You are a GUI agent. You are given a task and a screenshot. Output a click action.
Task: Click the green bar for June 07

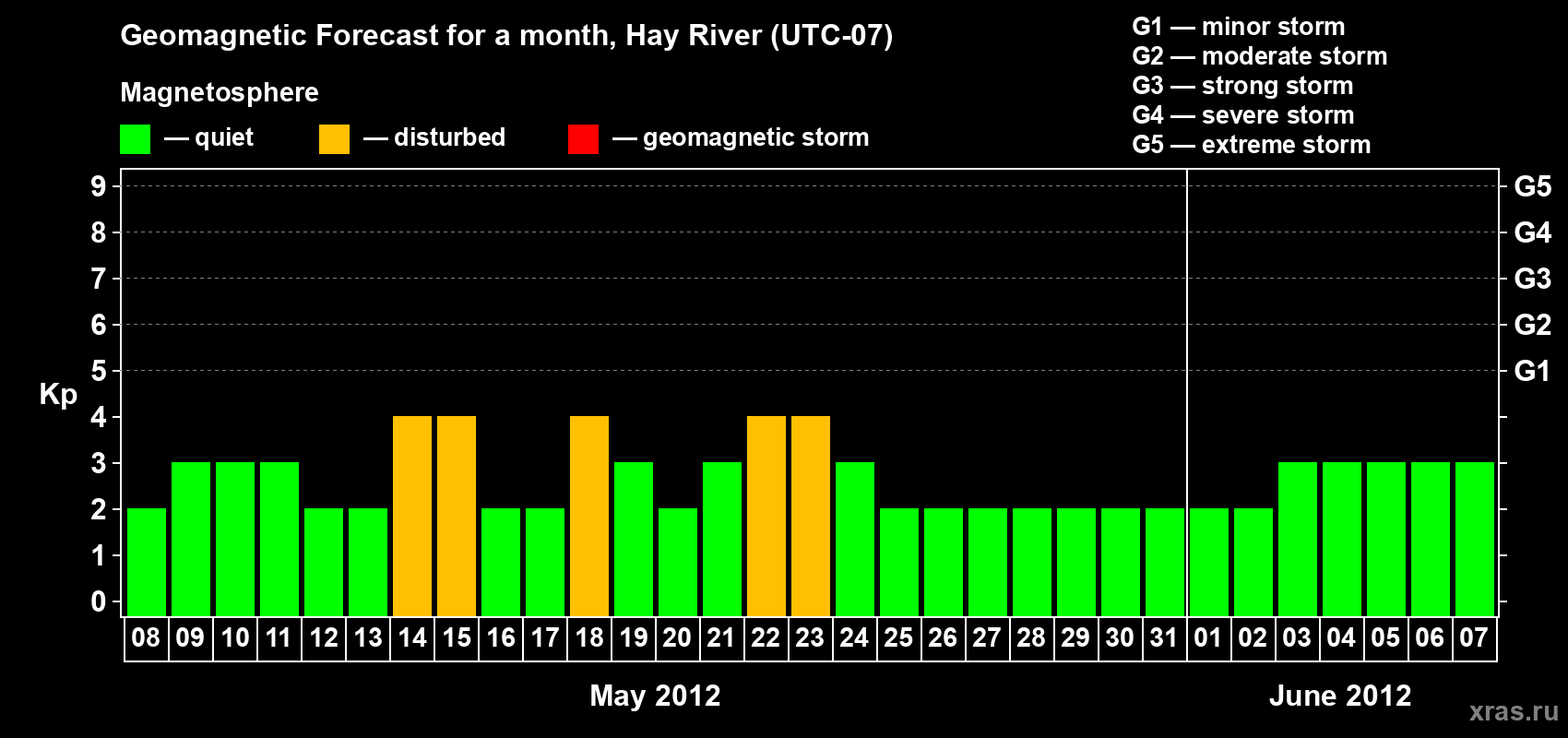click(x=1475, y=540)
